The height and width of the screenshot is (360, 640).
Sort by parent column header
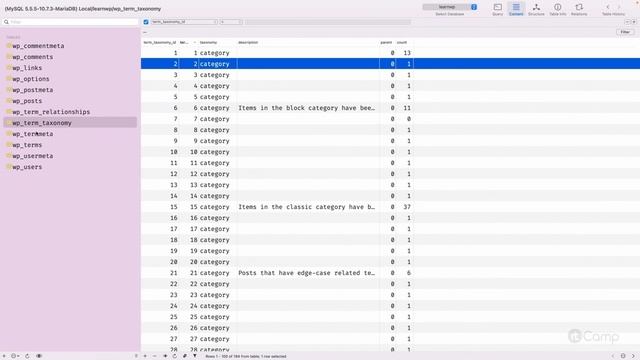click(x=386, y=42)
